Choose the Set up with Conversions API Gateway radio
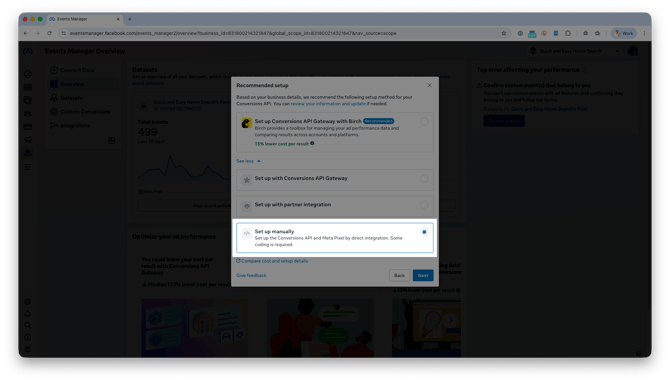The width and height of the screenshot is (670, 382). [x=424, y=179]
